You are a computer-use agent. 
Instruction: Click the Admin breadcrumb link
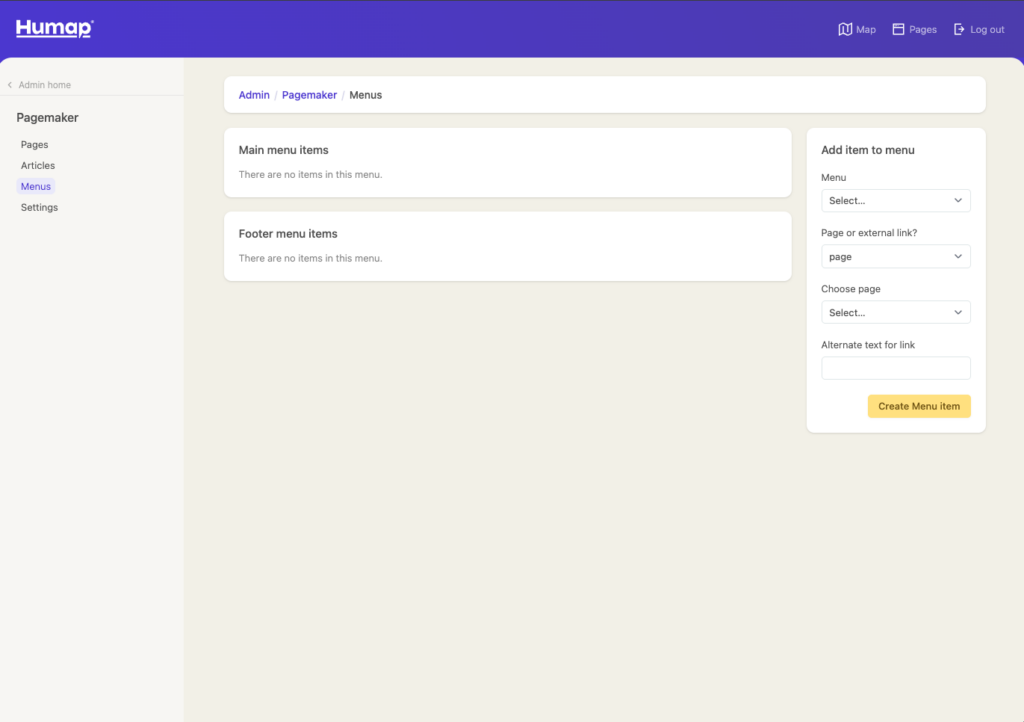[x=254, y=95]
